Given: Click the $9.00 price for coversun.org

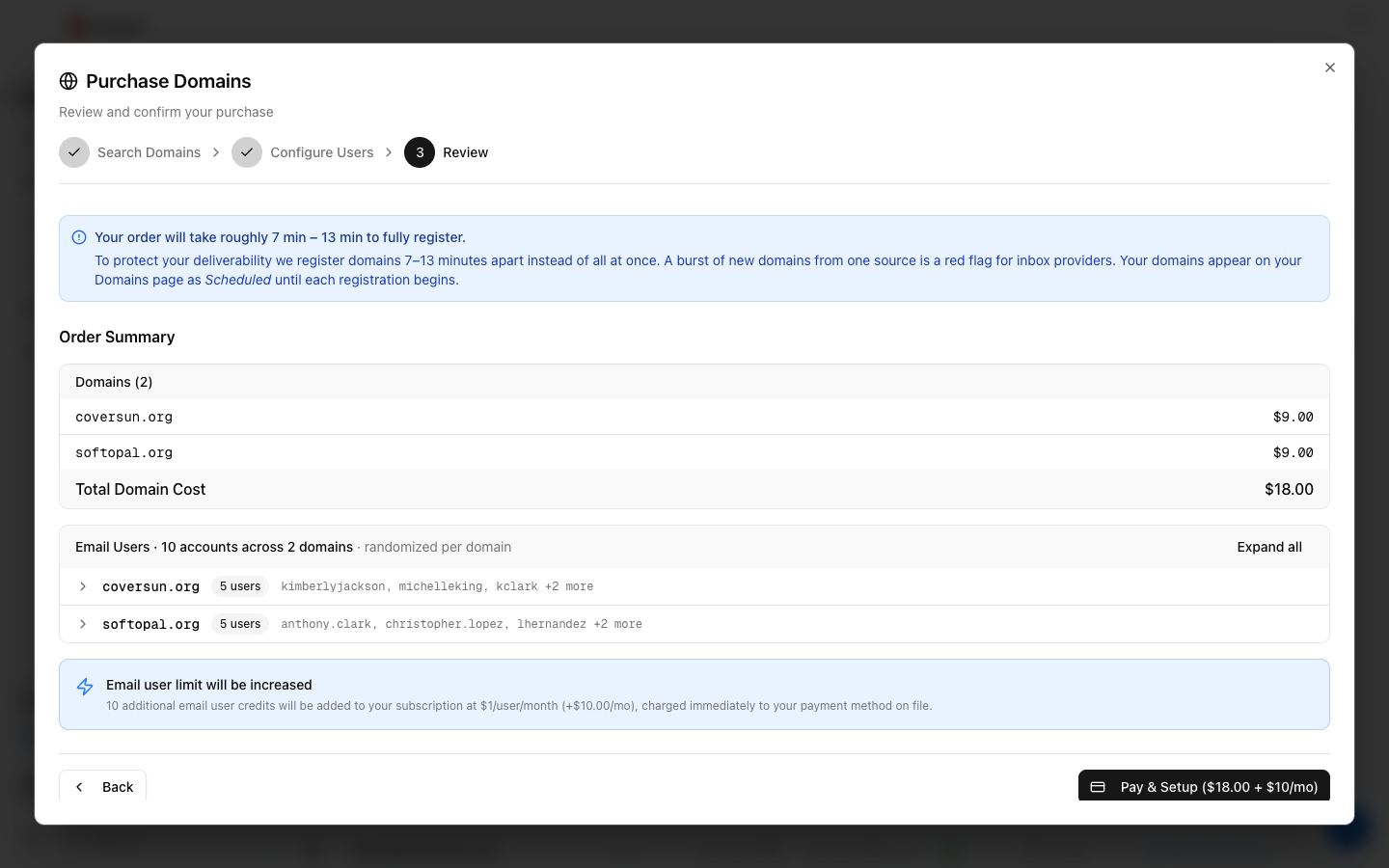Looking at the screenshot, I should [1293, 417].
